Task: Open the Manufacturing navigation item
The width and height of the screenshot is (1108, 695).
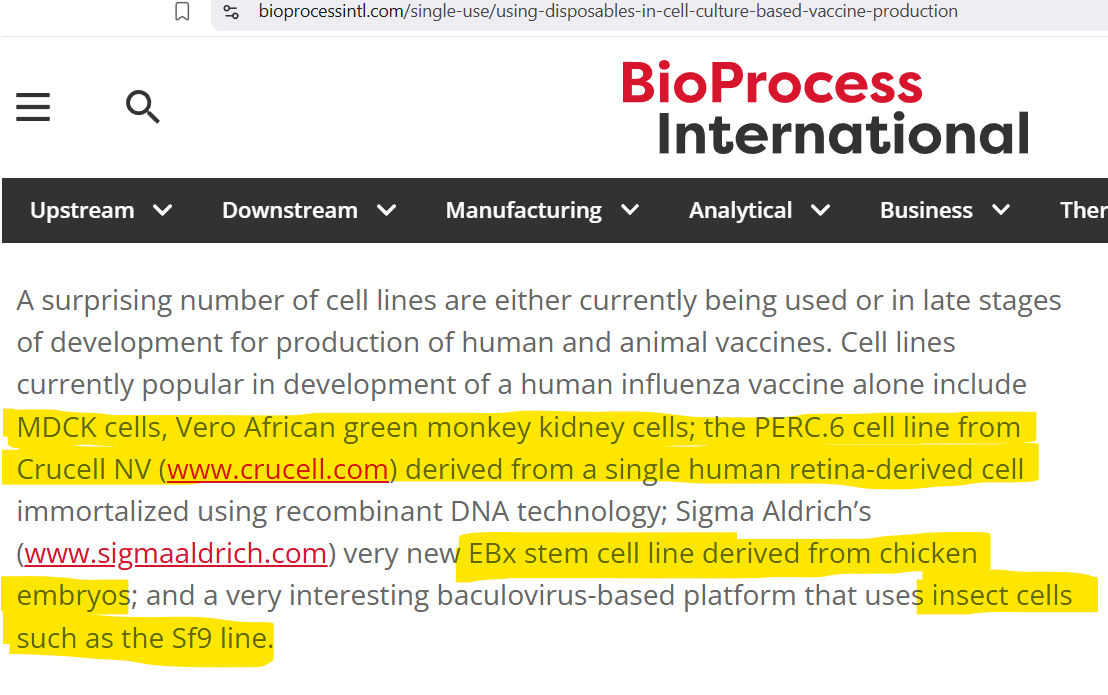Action: pyautogui.click(x=524, y=210)
